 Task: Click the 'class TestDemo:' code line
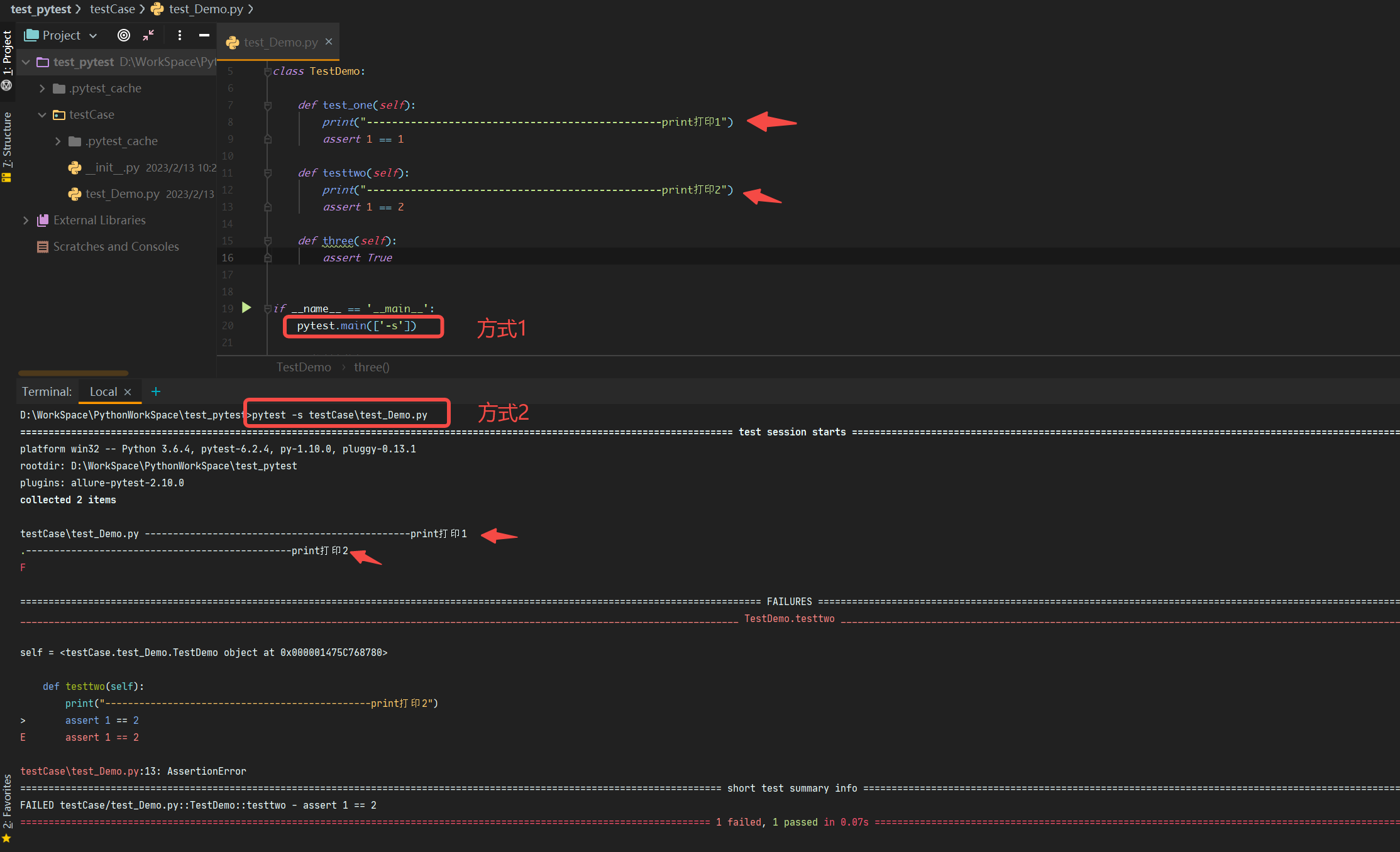(319, 71)
